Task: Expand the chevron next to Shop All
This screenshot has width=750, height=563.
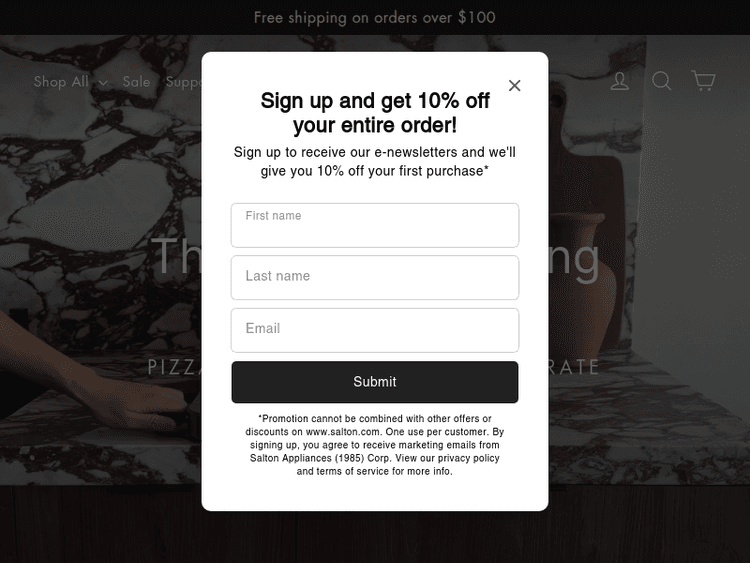Action: point(103,83)
